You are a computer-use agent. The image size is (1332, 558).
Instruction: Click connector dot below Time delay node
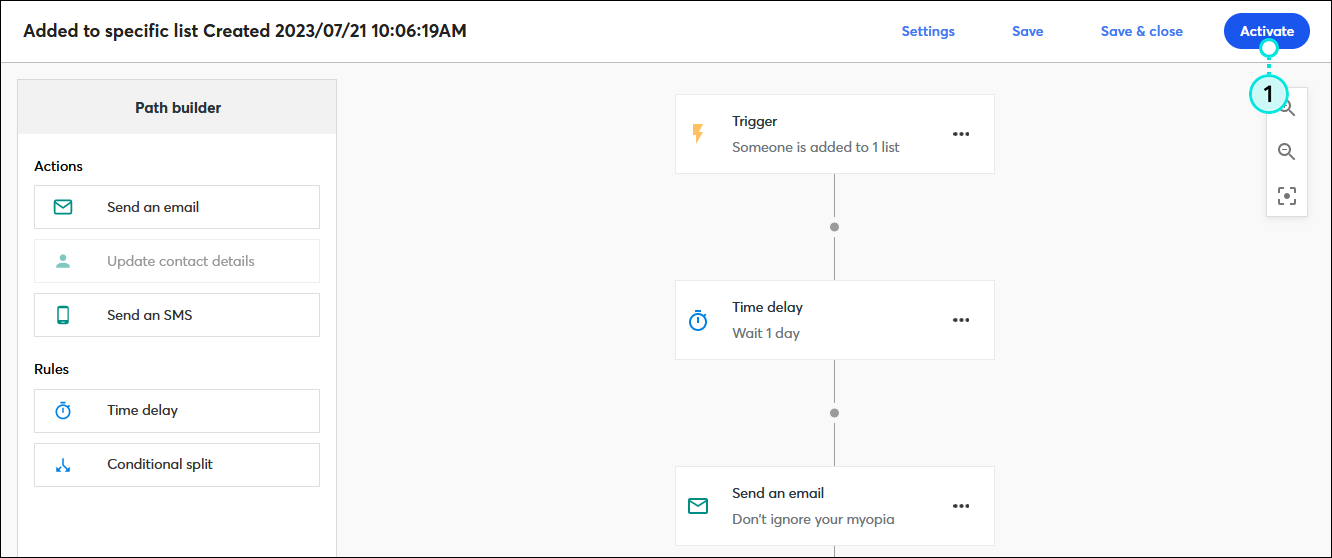coord(834,413)
